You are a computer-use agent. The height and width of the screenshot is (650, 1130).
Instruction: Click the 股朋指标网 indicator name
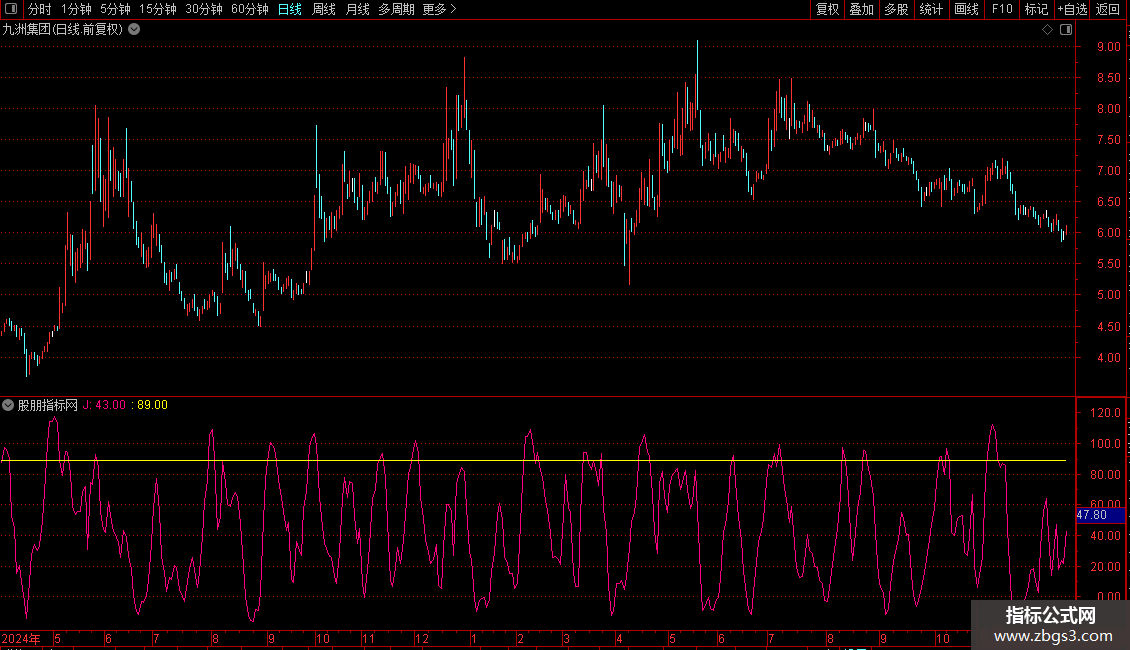point(48,405)
